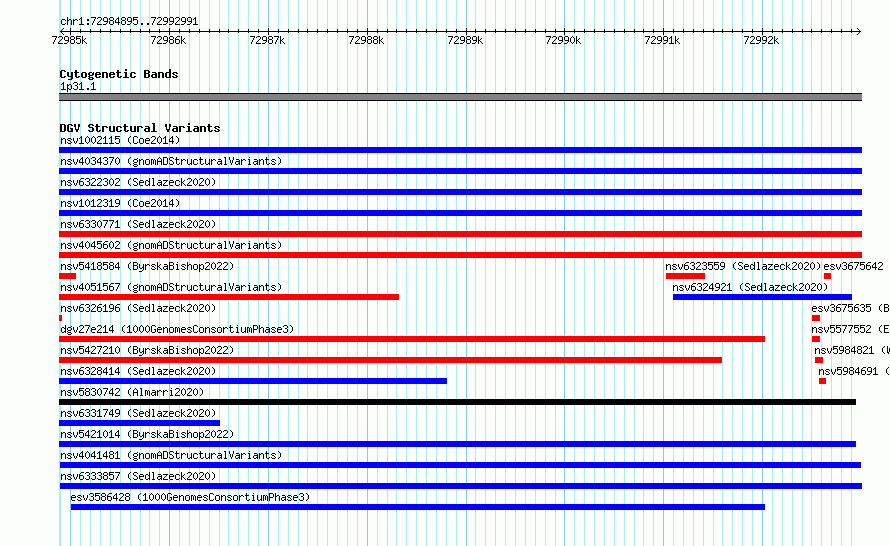Click the blue bar beneath nsv6322302
The height and width of the screenshot is (546, 890).
(460, 192)
